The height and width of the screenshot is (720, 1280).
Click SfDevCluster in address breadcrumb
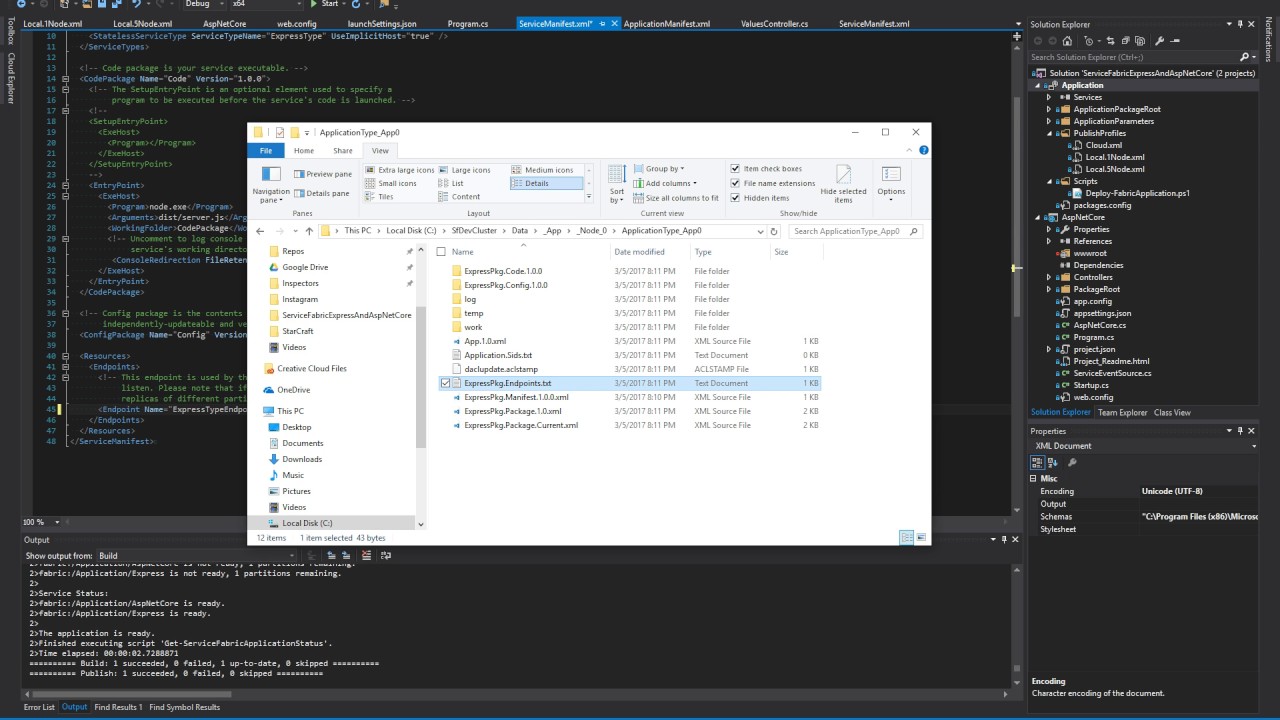pos(475,231)
